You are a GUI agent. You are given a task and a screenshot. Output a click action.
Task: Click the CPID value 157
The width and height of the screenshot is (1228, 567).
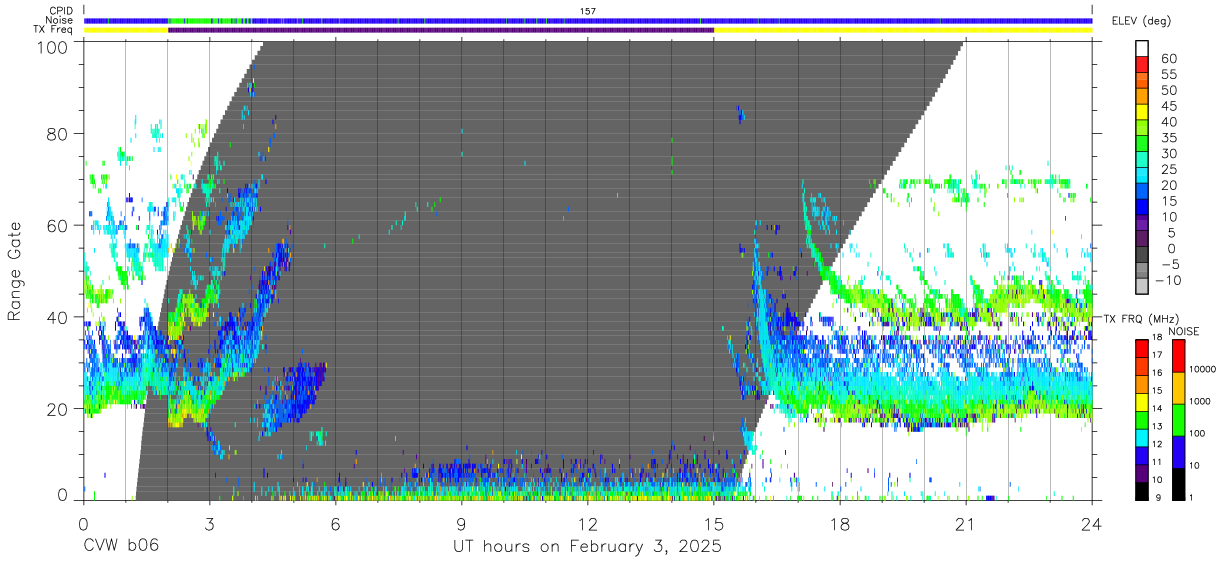[588, 11]
